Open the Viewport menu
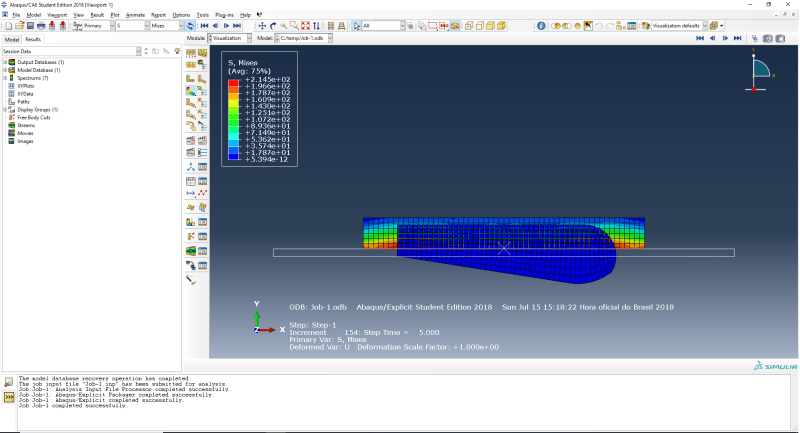Viewport: 800px width, 433px height. (x=57, y=15)
